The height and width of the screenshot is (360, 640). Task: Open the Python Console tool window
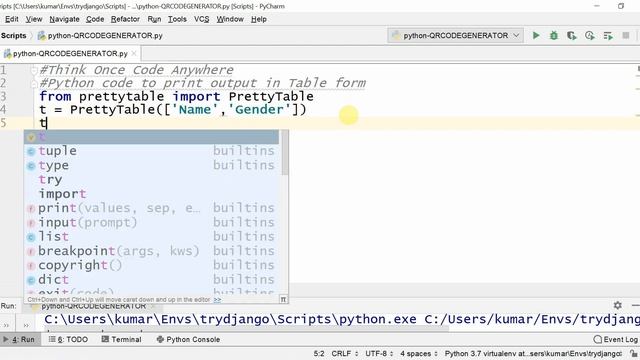pos(188,339)
